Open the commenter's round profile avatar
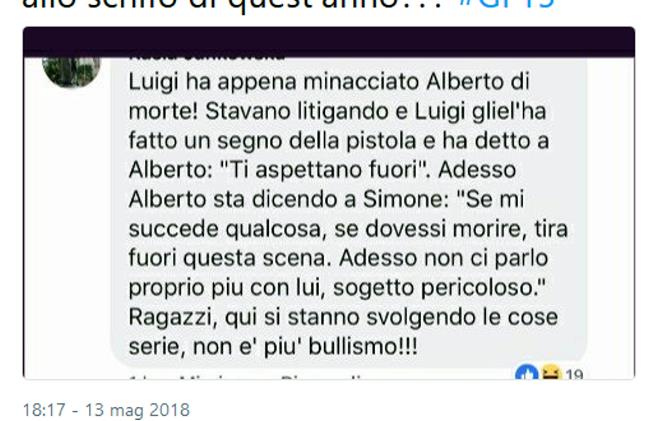This screenshot has height=421, width=649. pyautogui.click(x=71, y=72)
